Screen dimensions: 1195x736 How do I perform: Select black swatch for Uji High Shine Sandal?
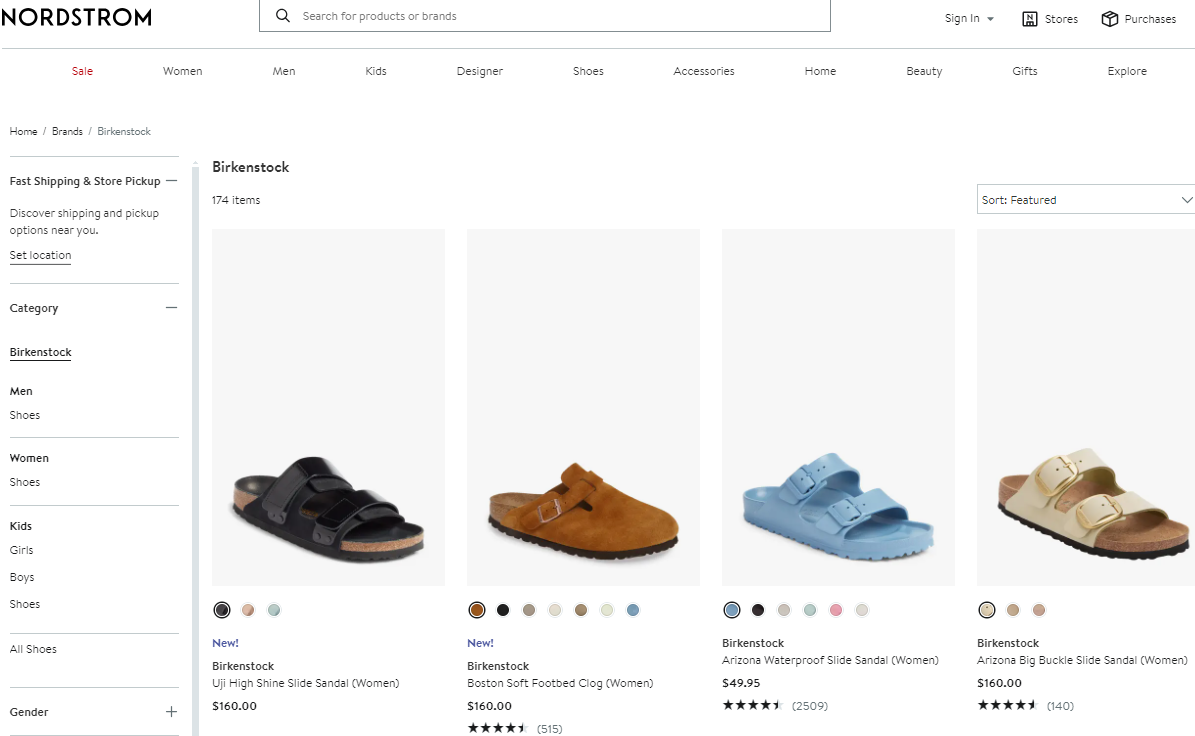(222, 610)
